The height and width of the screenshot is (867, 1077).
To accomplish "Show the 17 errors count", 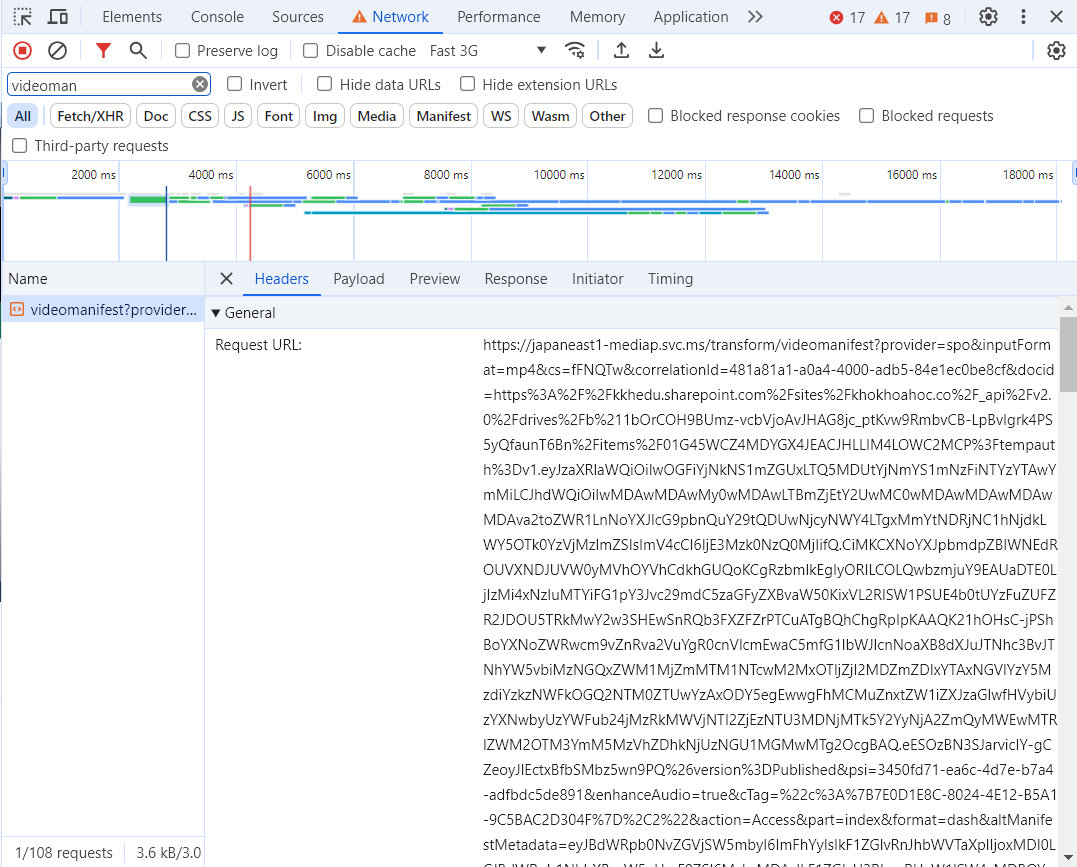I will click(847, 17).
